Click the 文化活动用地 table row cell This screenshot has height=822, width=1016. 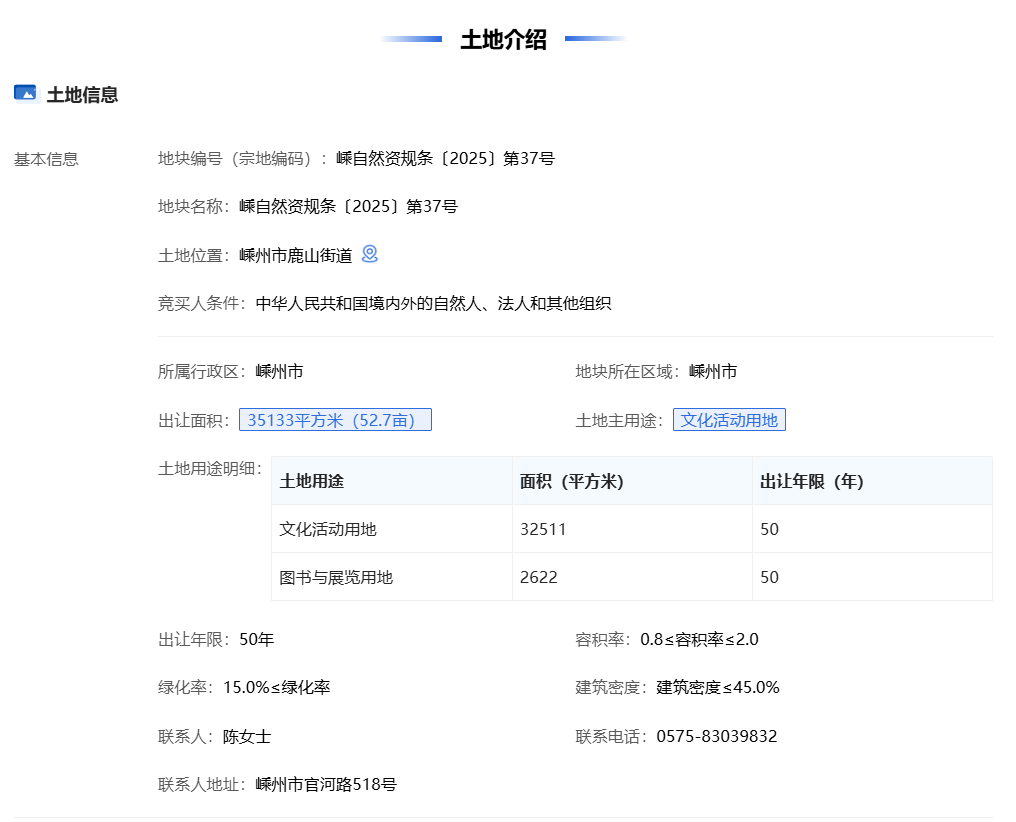pos(328,529)
